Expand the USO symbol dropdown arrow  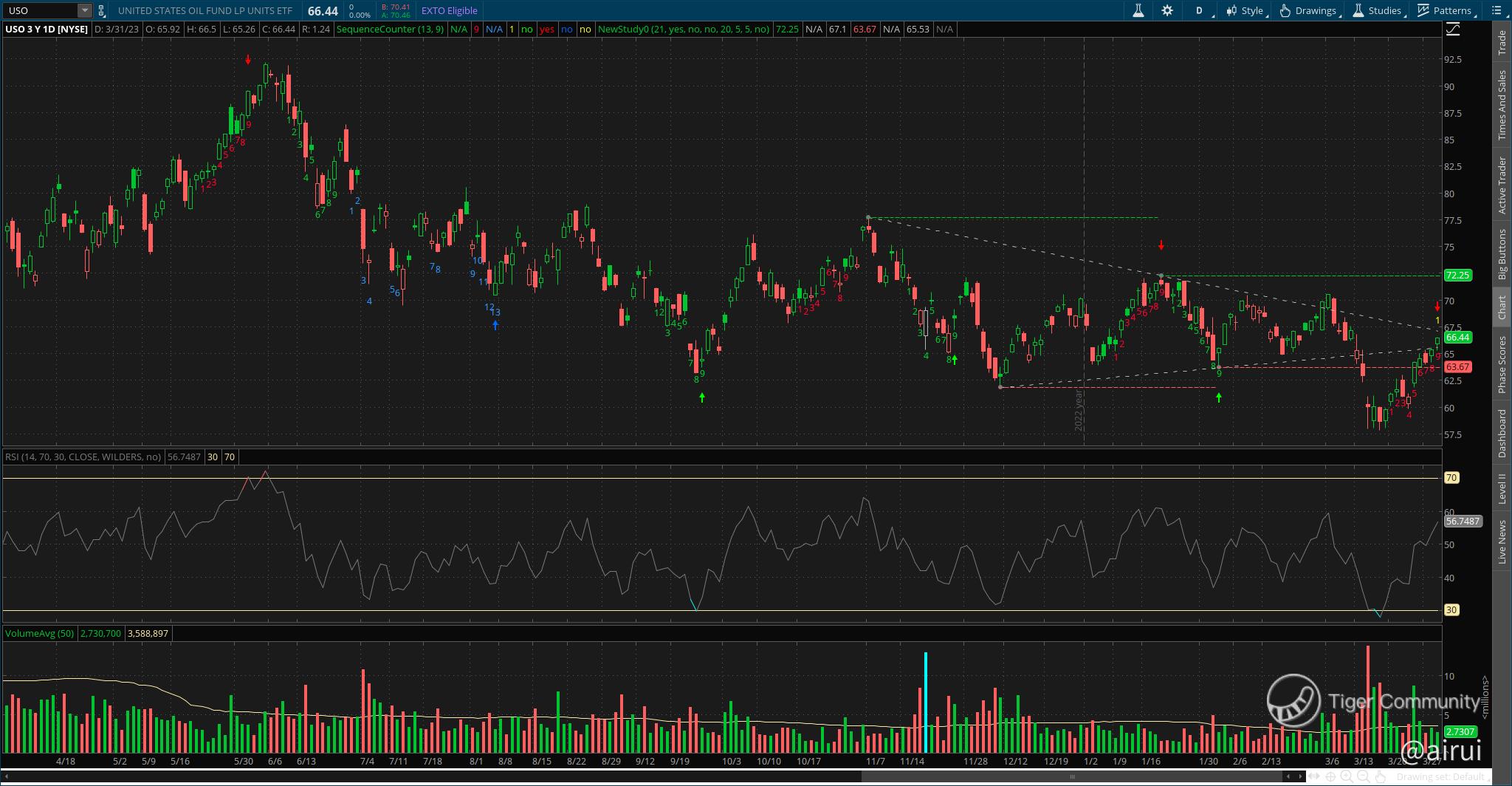click(85, 10)
